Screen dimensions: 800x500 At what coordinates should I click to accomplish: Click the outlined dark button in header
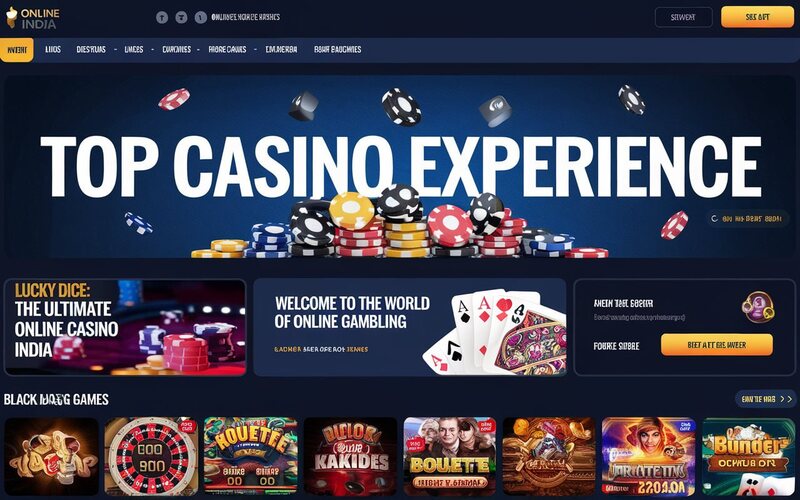pos(683,17)
